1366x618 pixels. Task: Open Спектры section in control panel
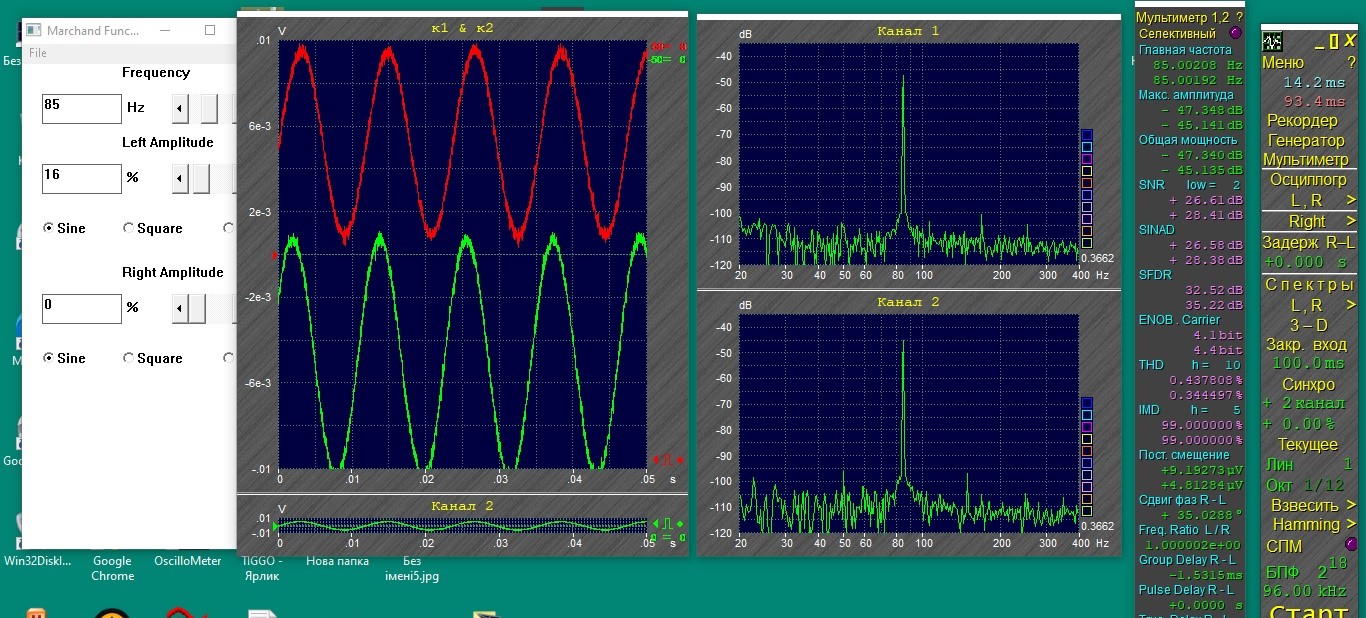click(x=1308, y=285)
